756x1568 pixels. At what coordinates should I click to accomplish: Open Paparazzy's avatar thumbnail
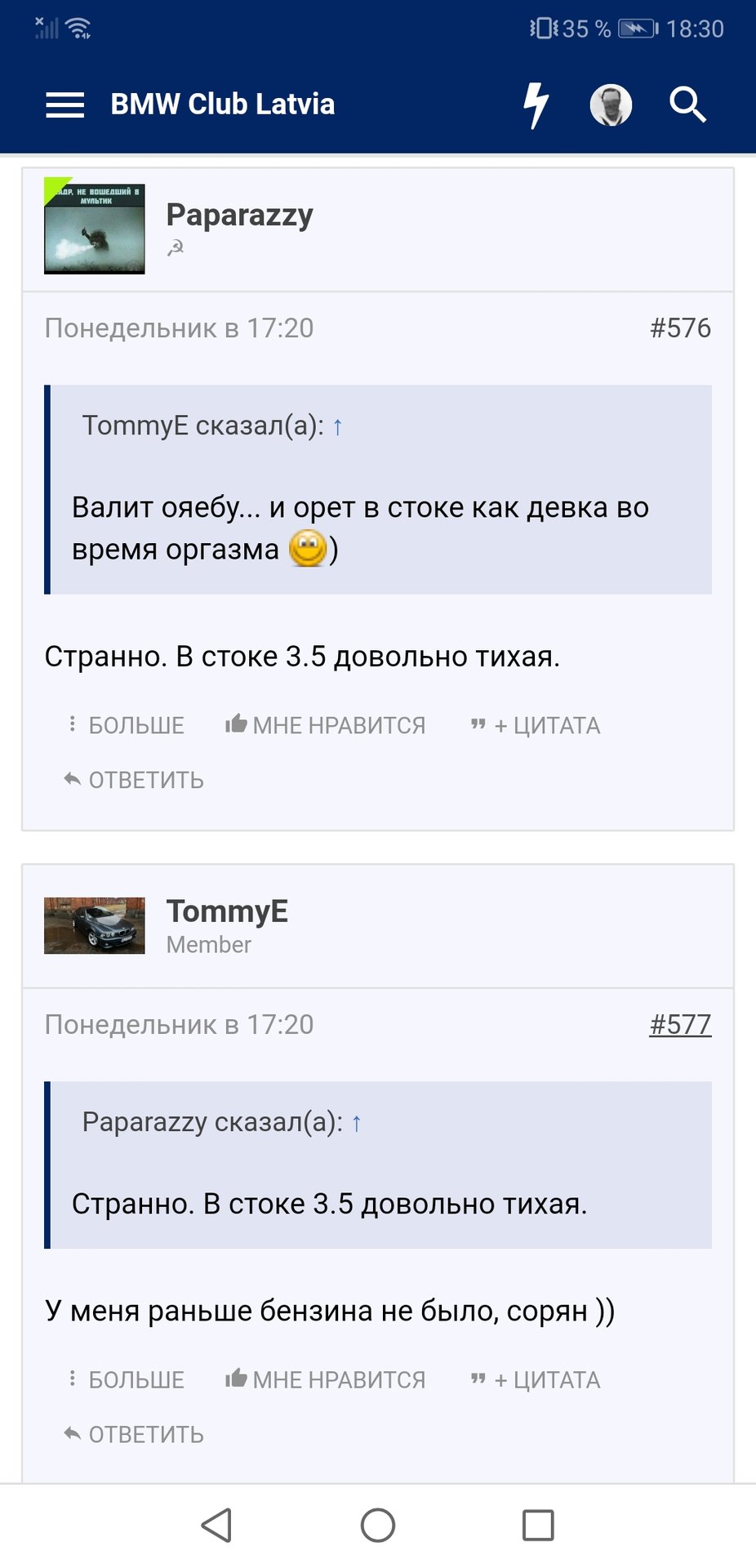coord(95,229)
